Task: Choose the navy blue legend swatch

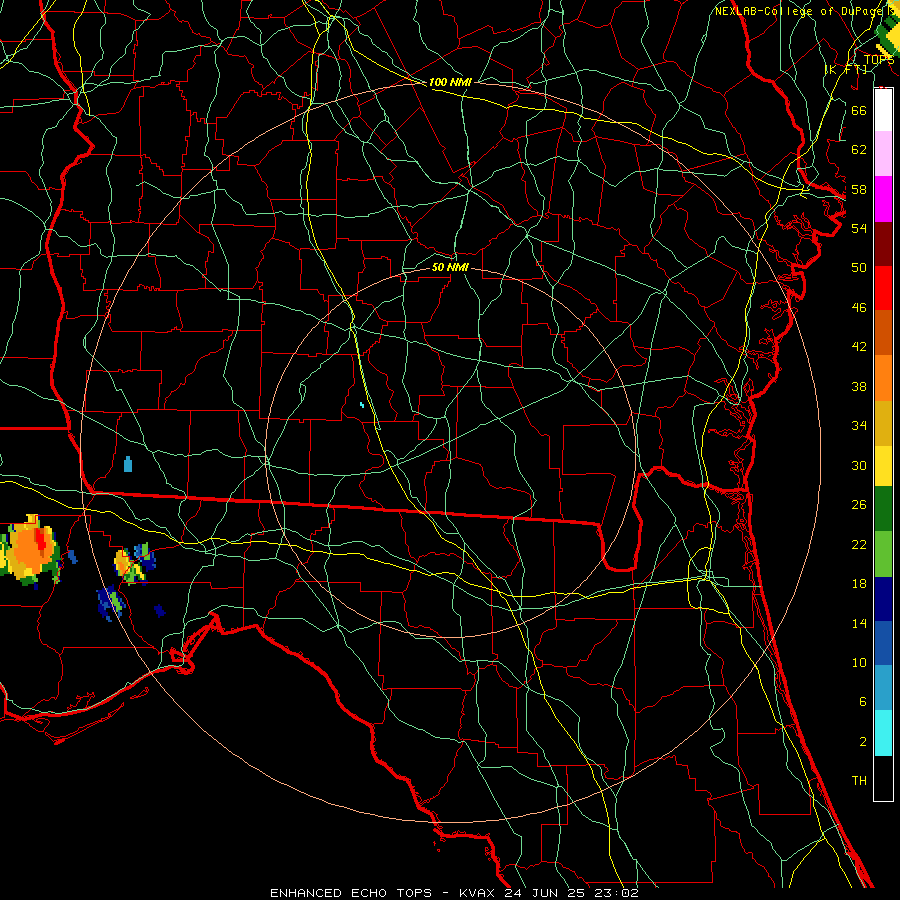Action: coord(883,599)
